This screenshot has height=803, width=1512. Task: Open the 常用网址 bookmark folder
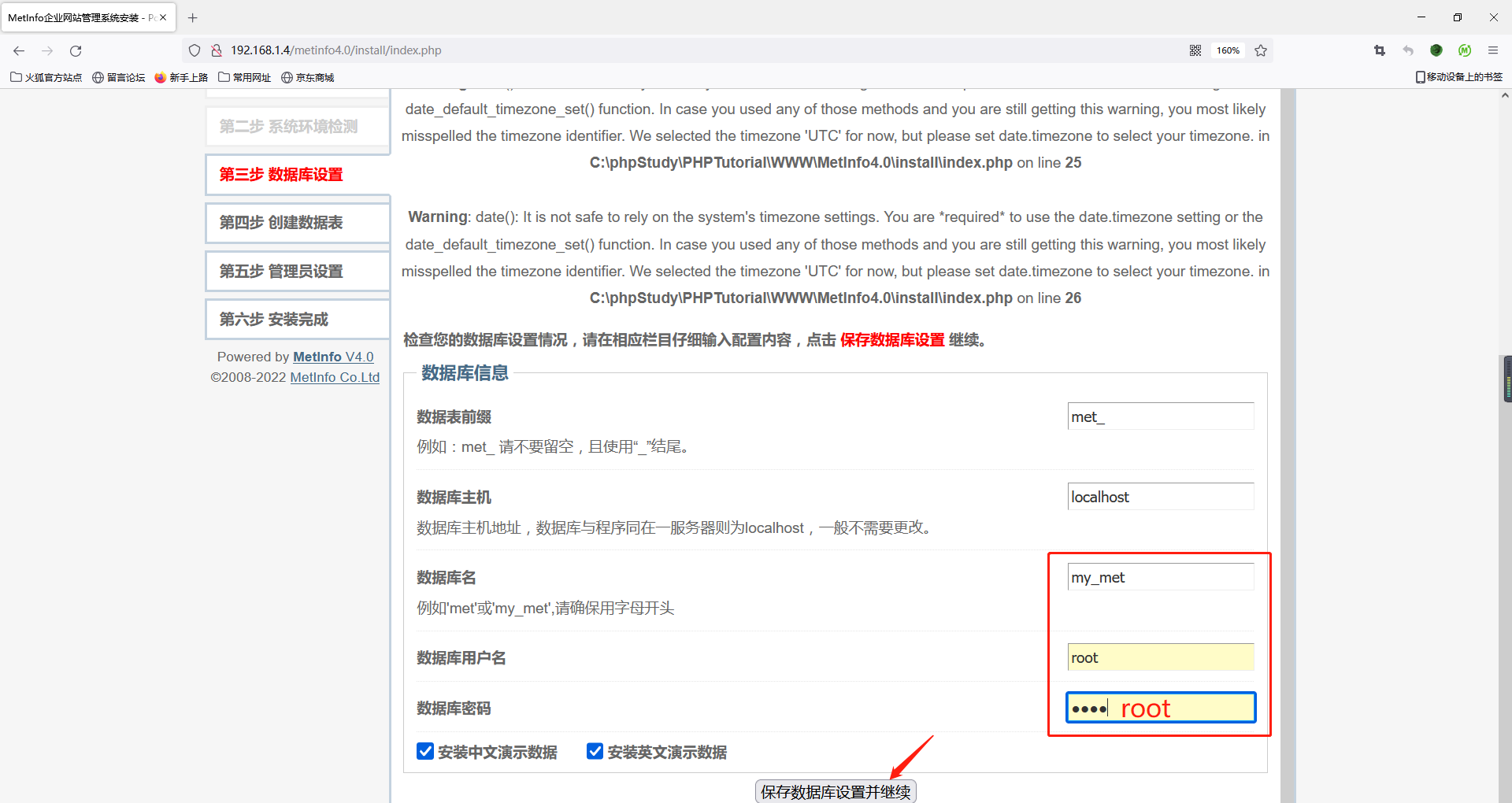[245, 77]
